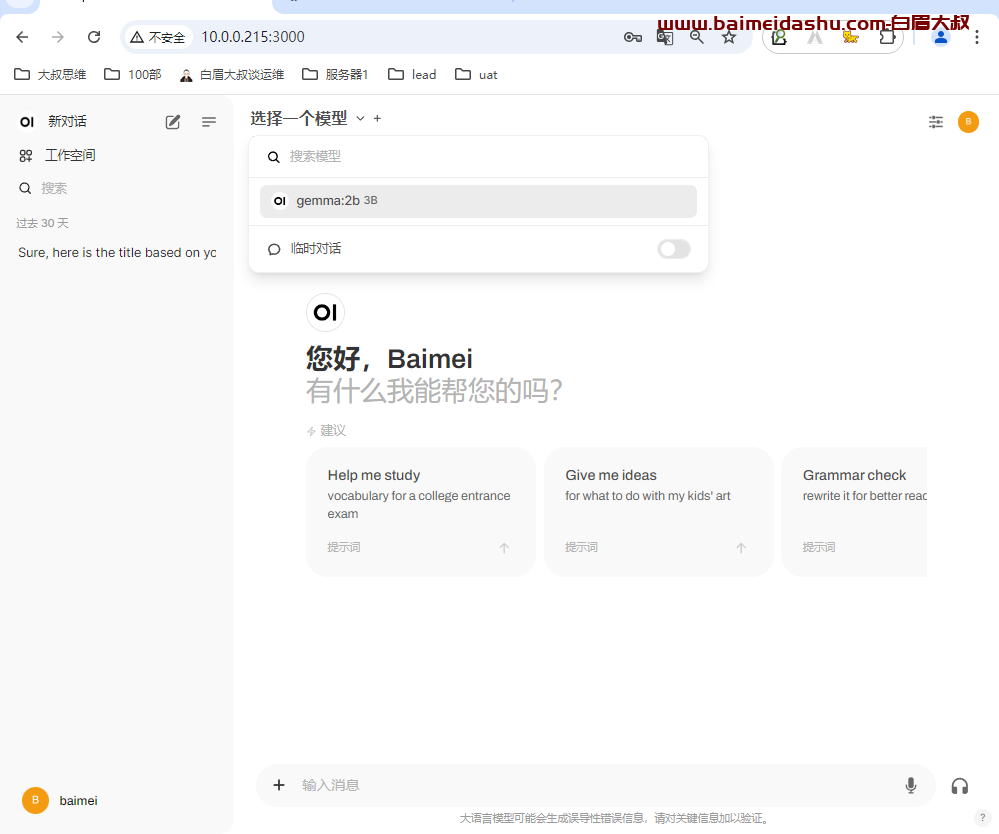Image resolution: width=999 pixels, height=834 pixels.
Task: Reload the page with refresh icon
Action: [94, 37]
